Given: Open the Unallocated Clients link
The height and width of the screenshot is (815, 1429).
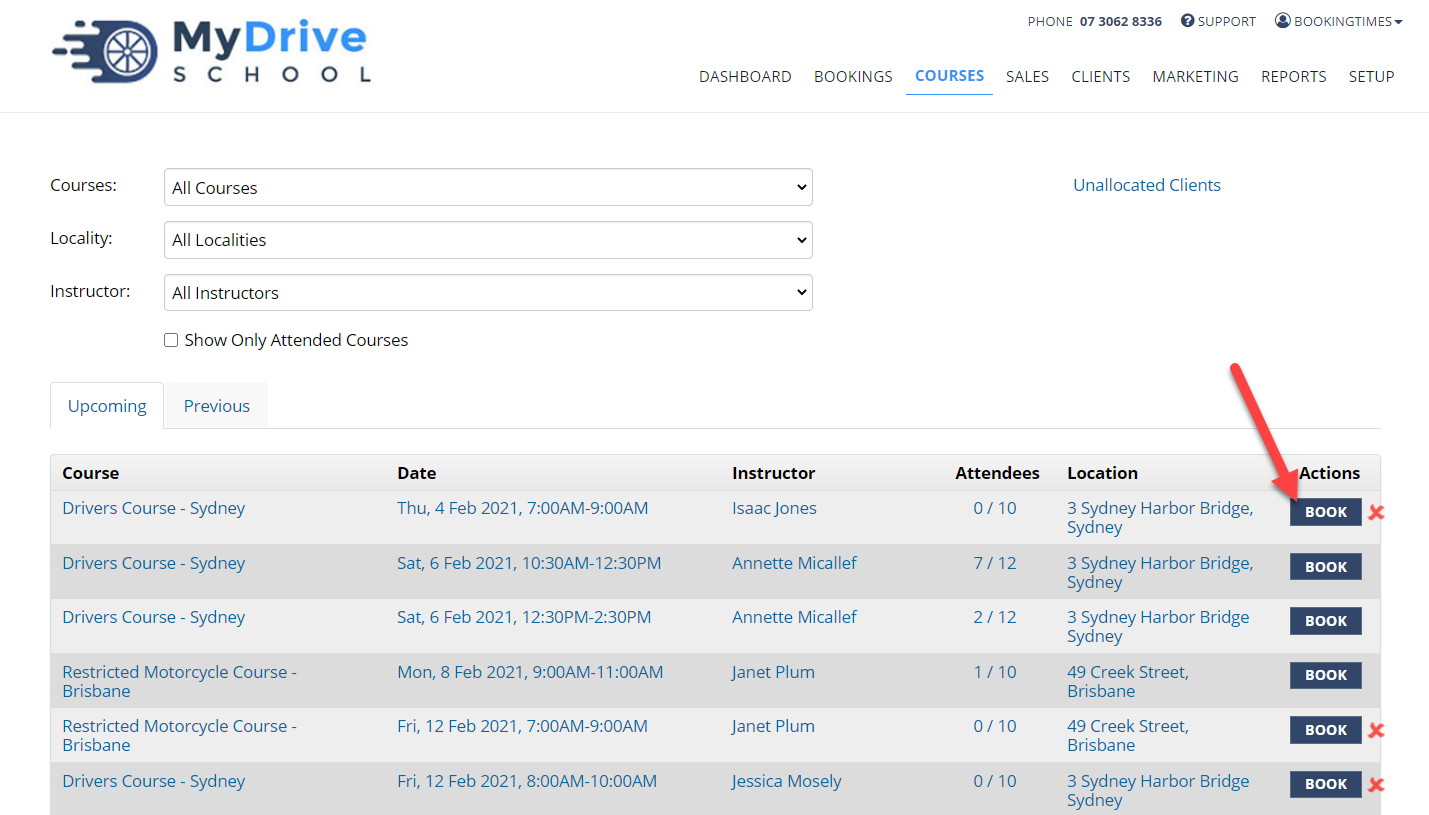Looking at the screenshot, I should coord(1146,185).
